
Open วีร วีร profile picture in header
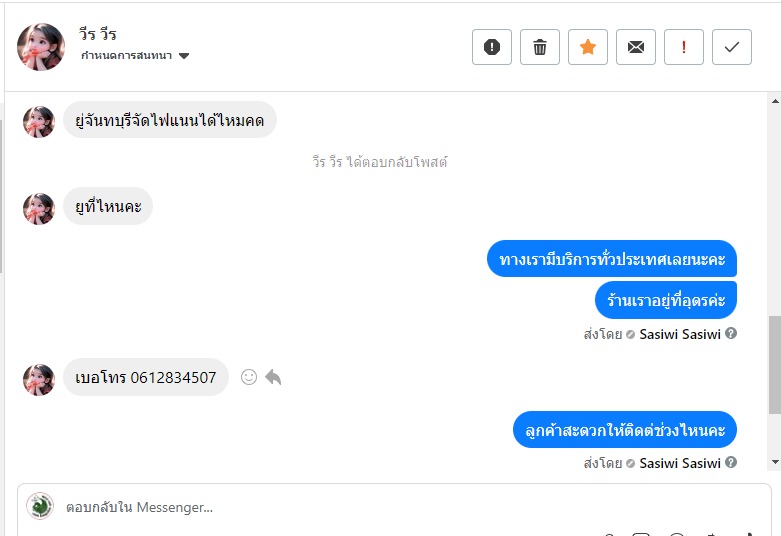[x=41, y=47]
